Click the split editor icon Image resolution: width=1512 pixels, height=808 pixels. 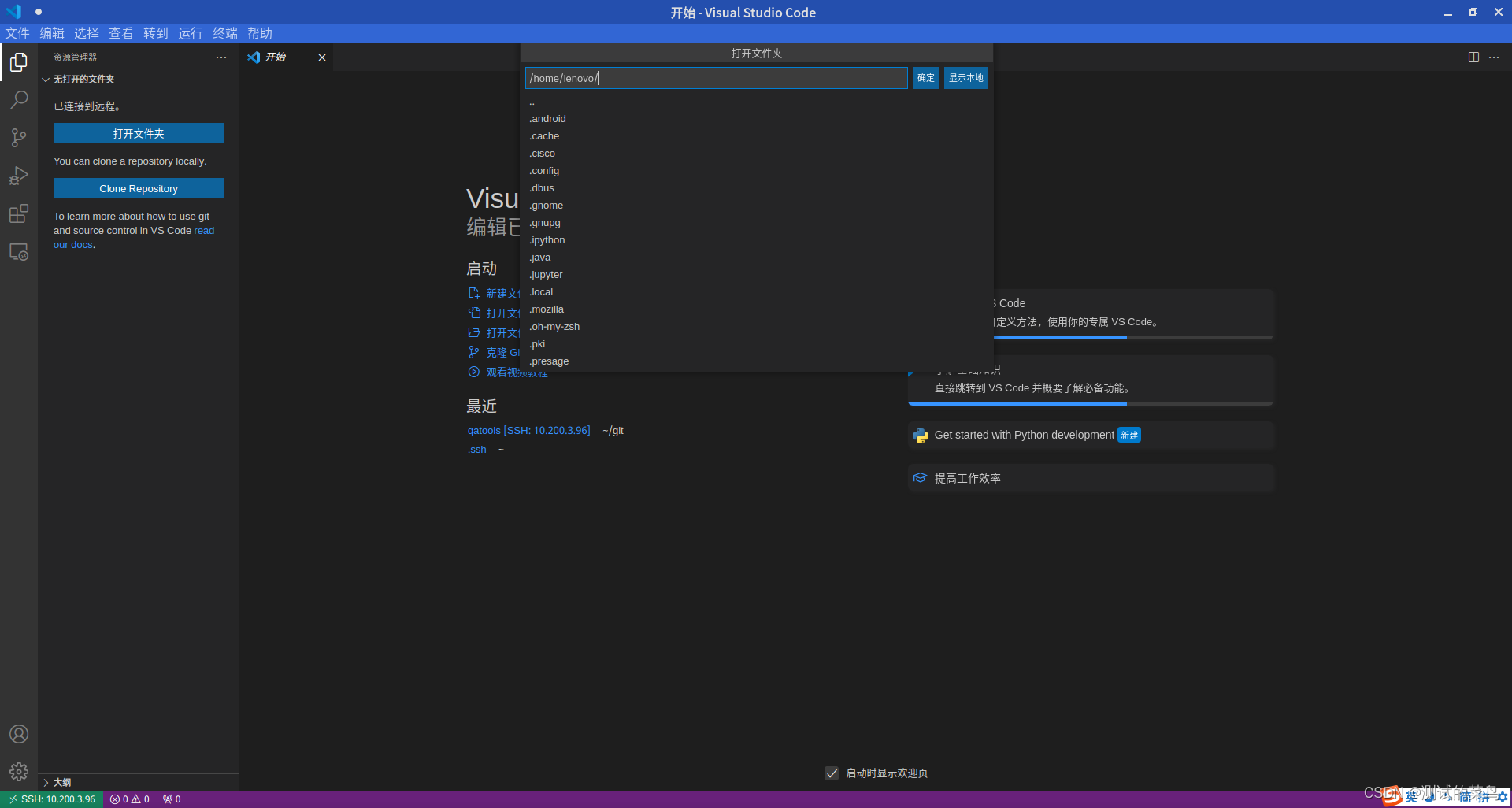point(1473,57)
